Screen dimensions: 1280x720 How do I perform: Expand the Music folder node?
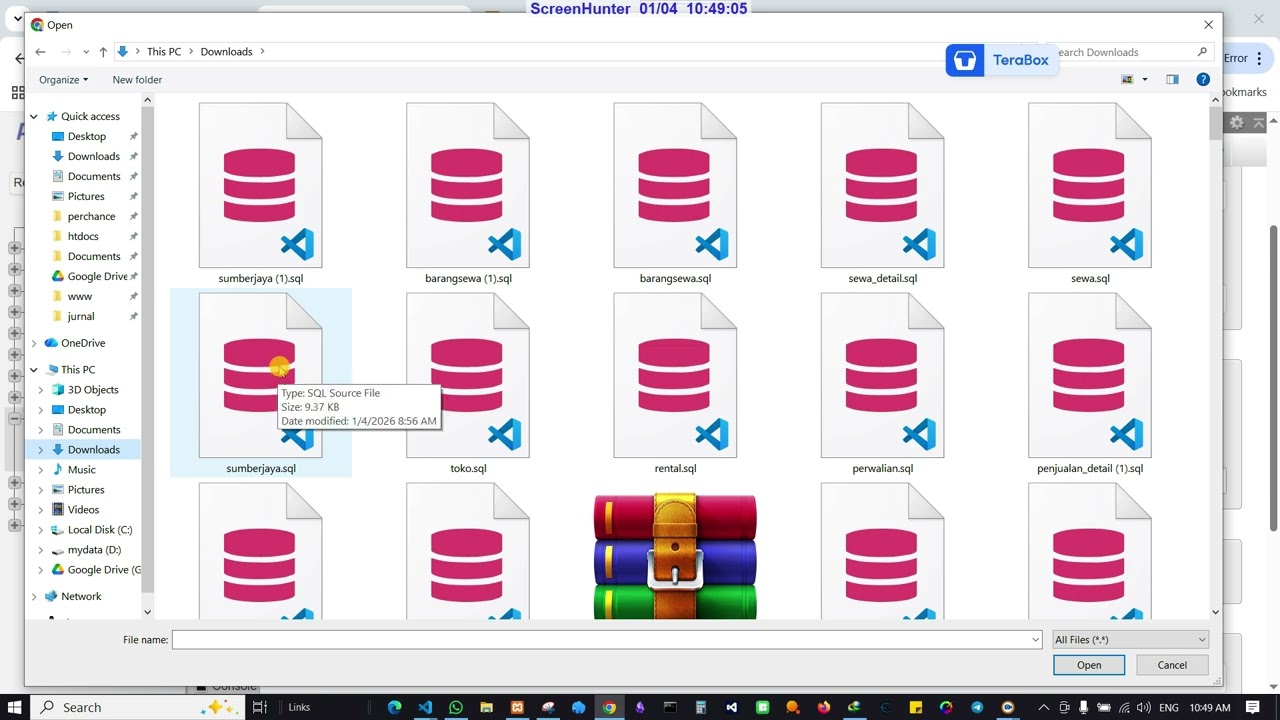pos(41,470)
